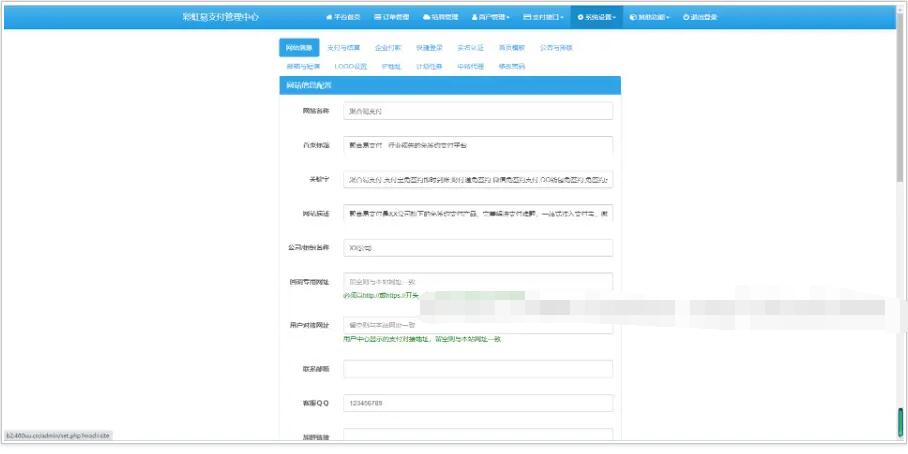Switch to the 支付与结算 tab
908x454 pixels.
tap(343, 48)
